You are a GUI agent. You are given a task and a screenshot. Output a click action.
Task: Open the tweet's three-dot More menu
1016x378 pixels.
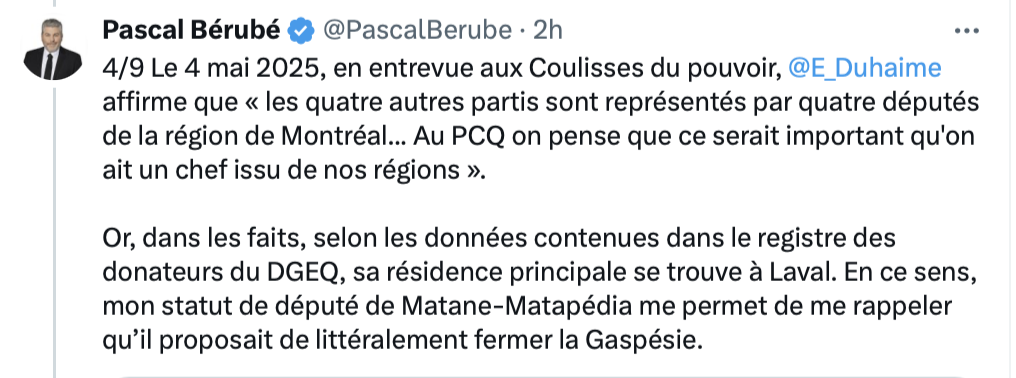click(x=967, y=30)
